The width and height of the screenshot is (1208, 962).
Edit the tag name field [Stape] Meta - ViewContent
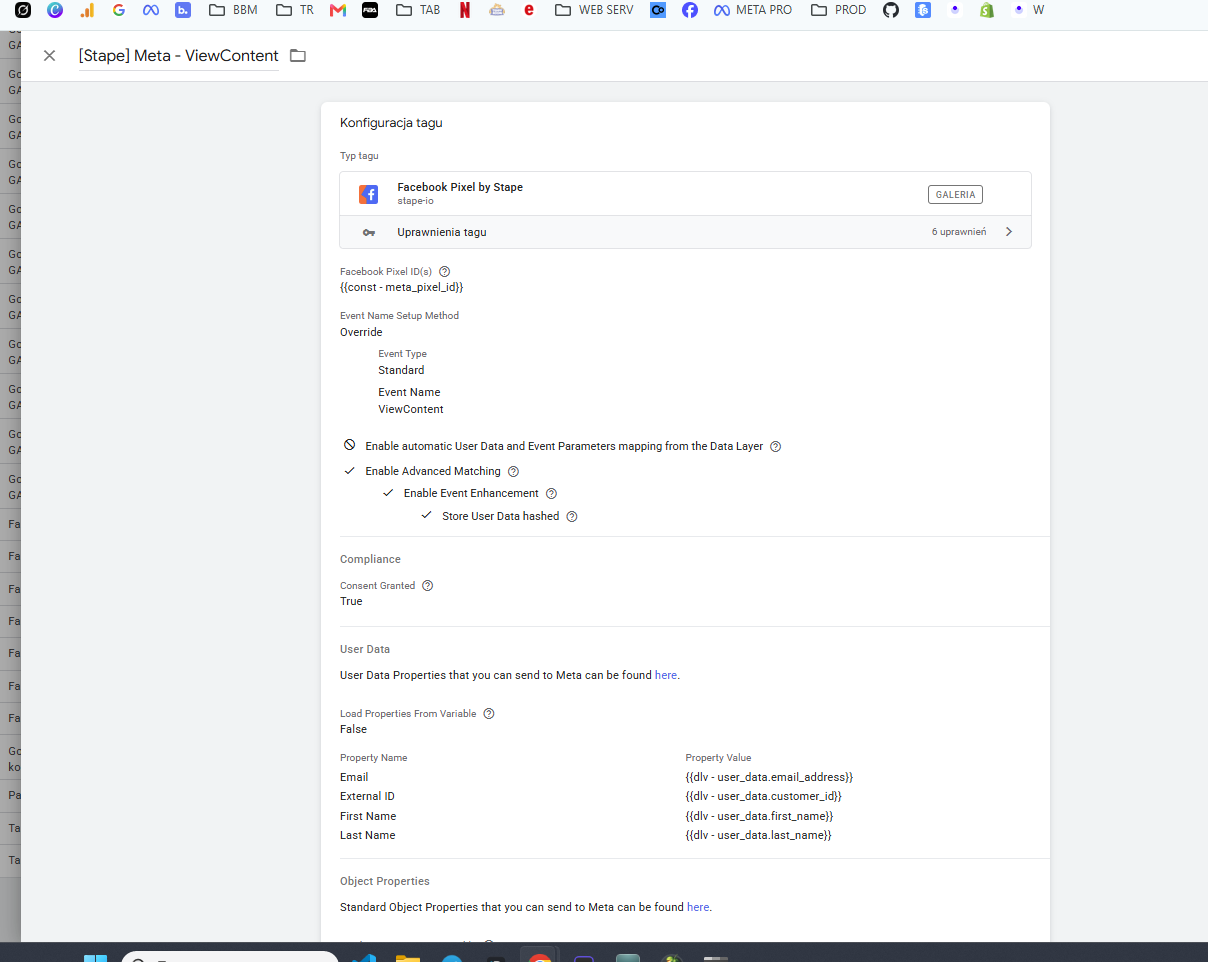point(179,56)
